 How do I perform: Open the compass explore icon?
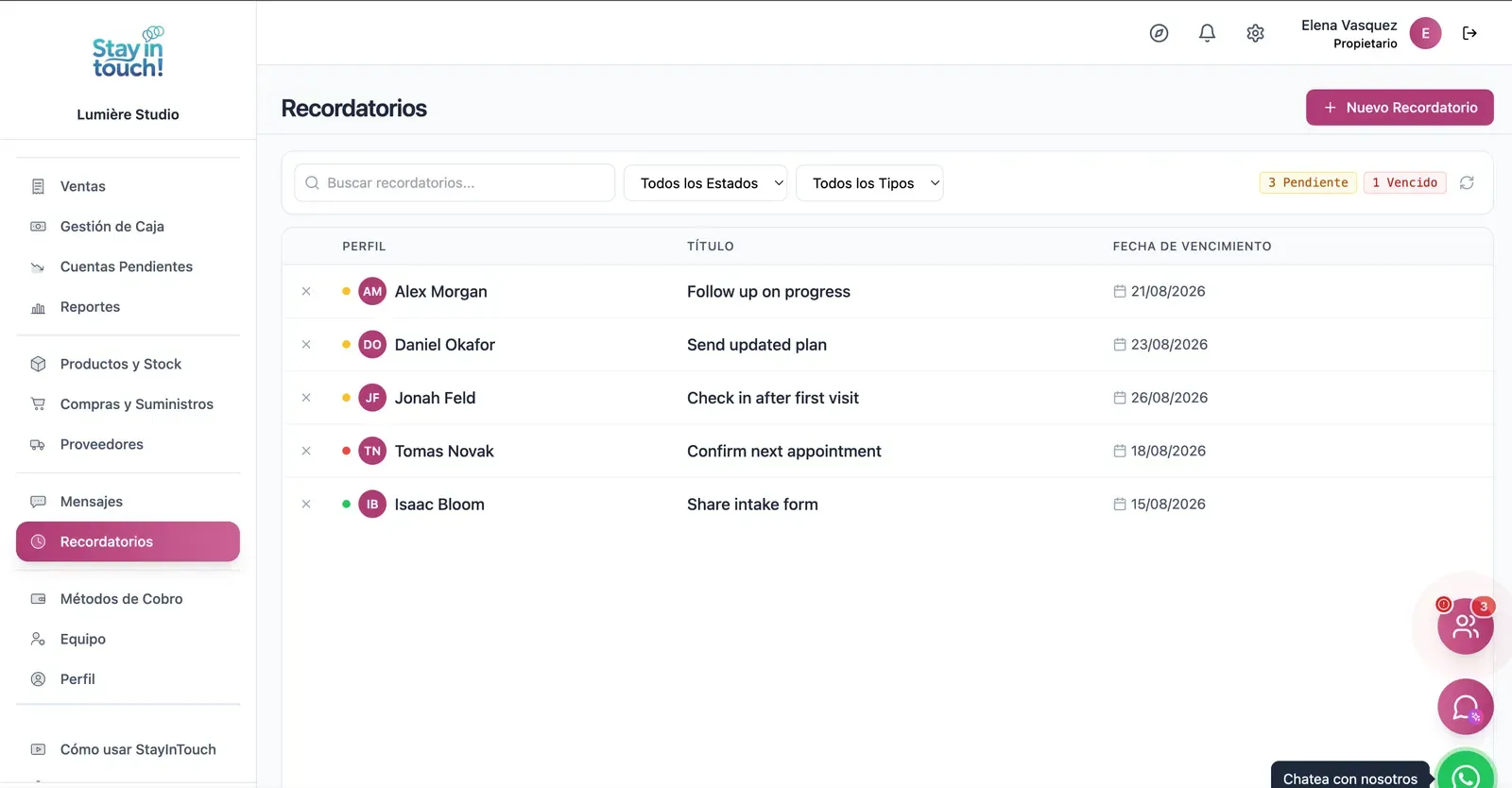pos(1159,33)
